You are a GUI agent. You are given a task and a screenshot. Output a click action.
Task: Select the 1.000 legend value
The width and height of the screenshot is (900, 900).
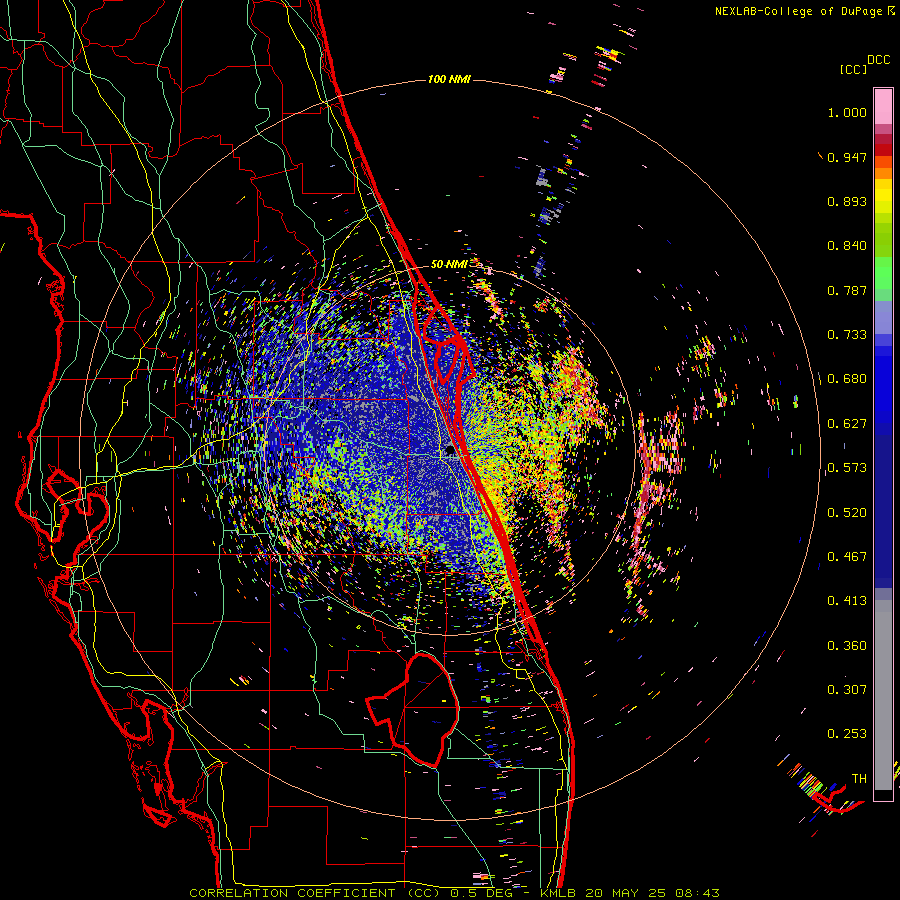point(847,112)
